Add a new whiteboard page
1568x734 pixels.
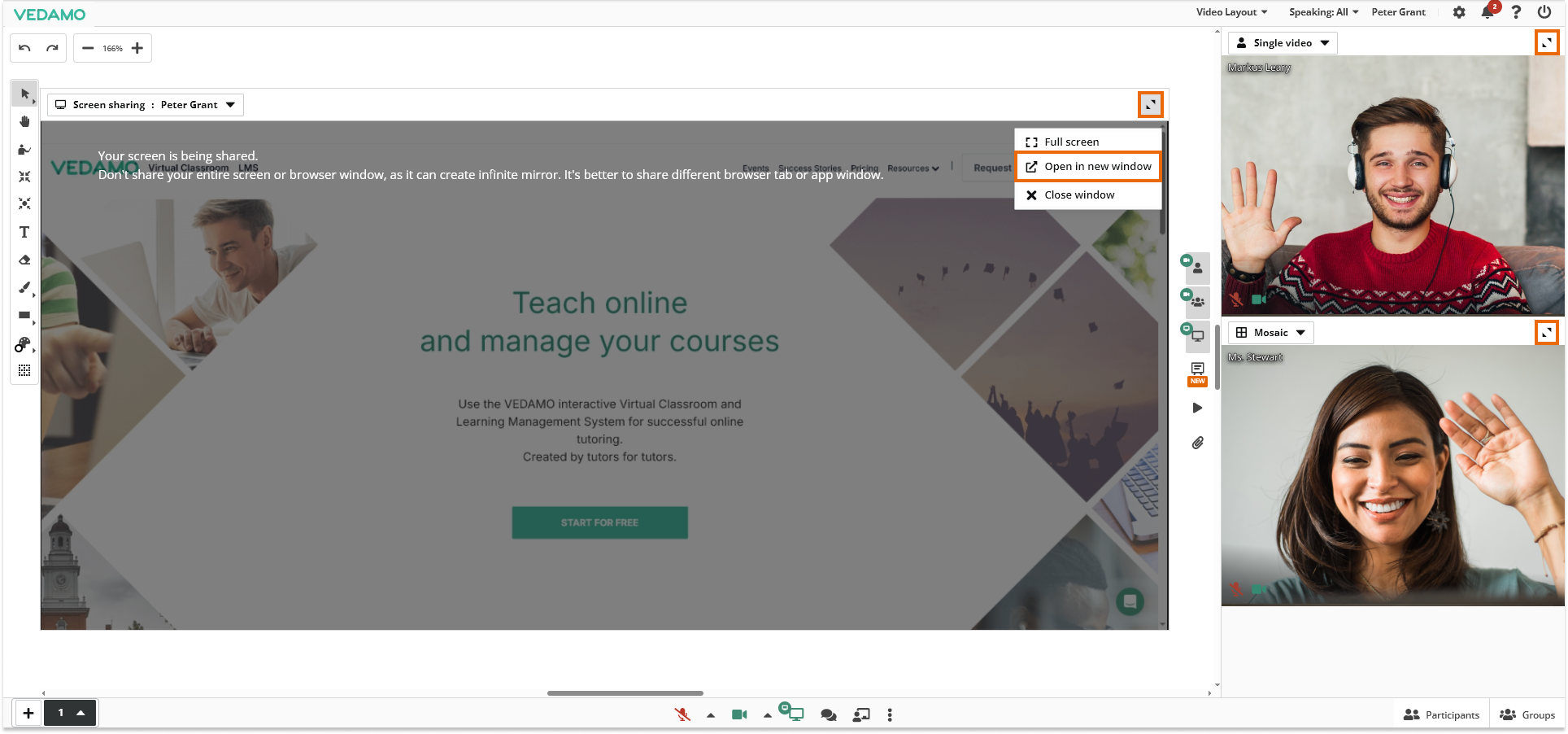click(28, 714)
